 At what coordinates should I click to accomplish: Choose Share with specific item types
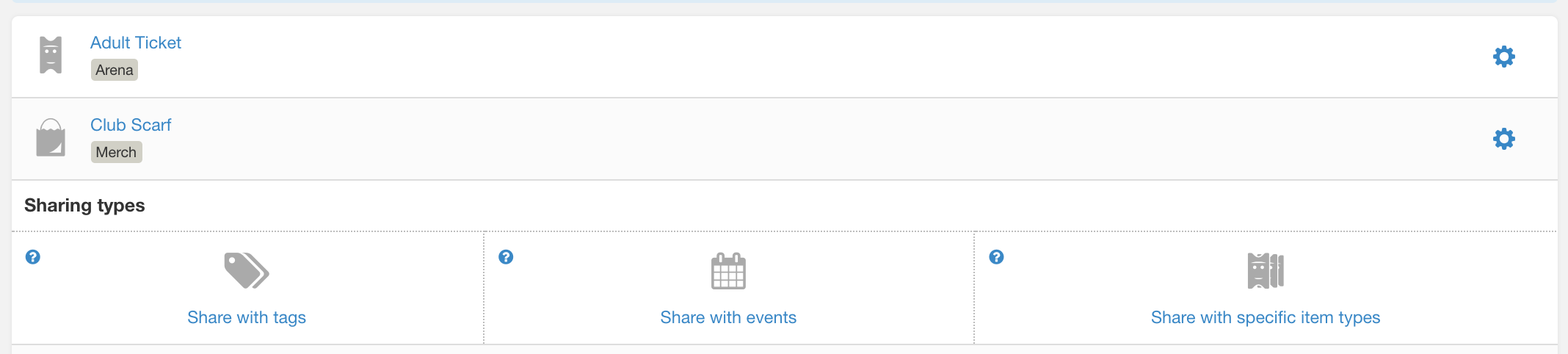[1266, 317]
